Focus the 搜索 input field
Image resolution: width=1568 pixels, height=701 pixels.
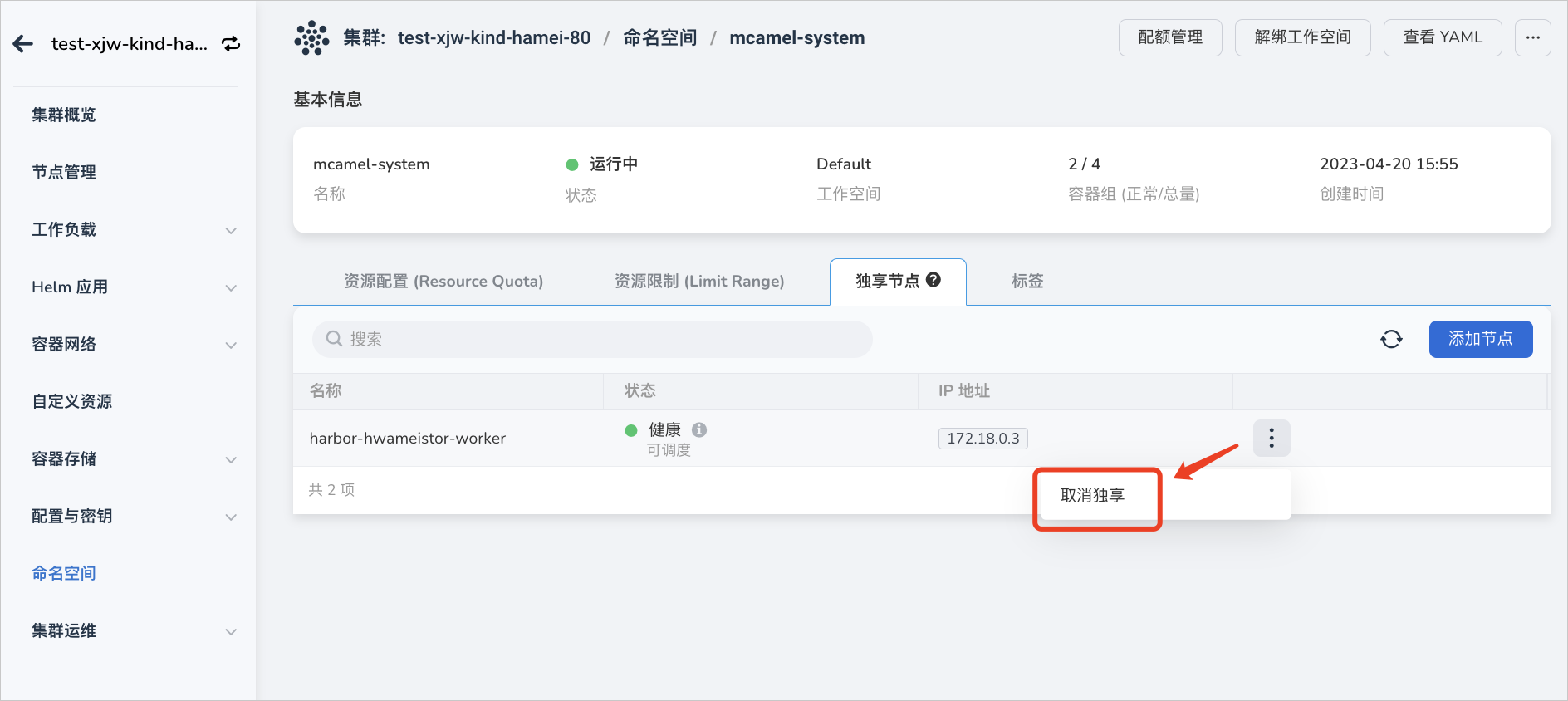pos(592,339)
